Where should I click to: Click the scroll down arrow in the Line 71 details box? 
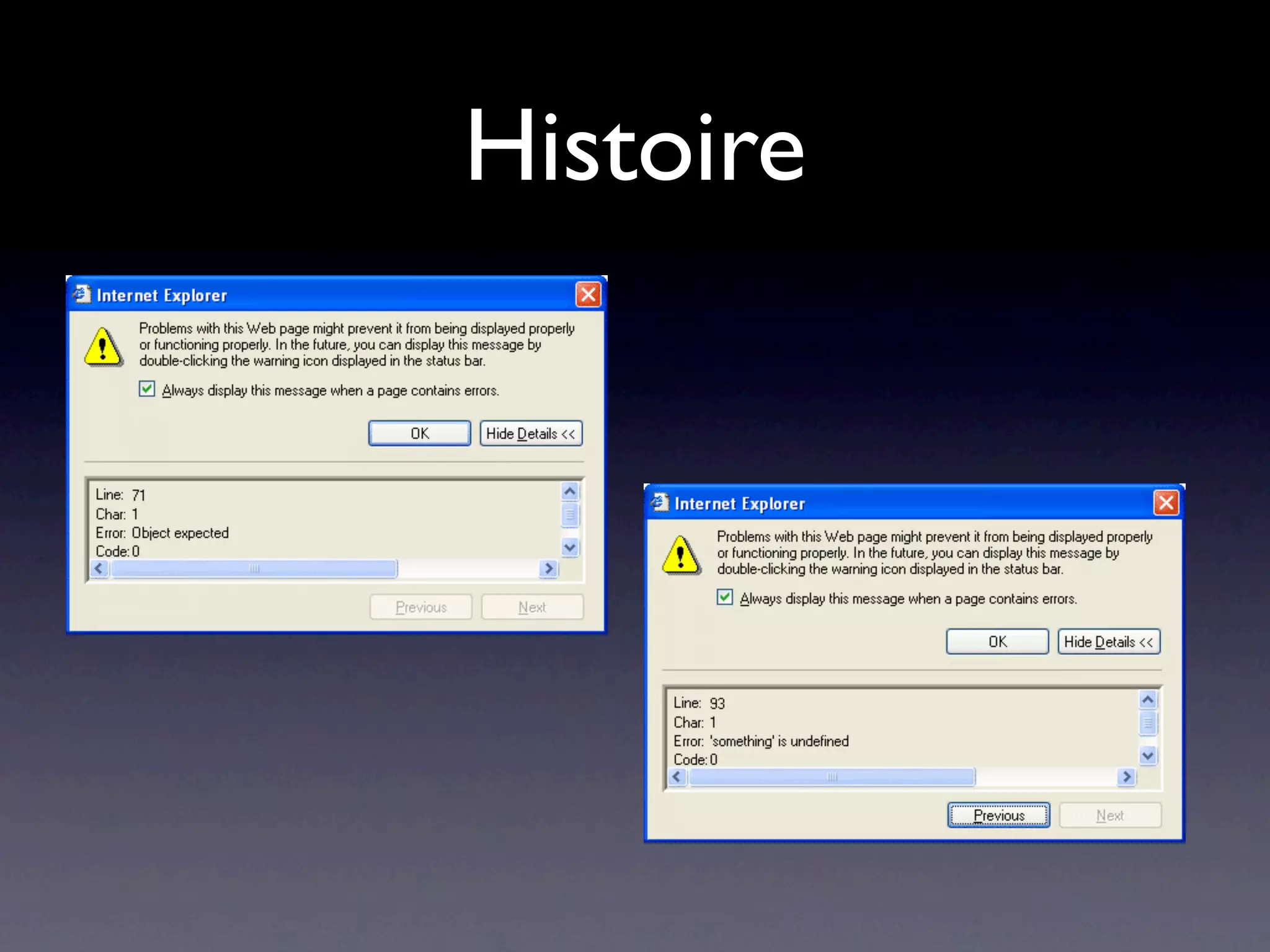click(x=570, y=547)
